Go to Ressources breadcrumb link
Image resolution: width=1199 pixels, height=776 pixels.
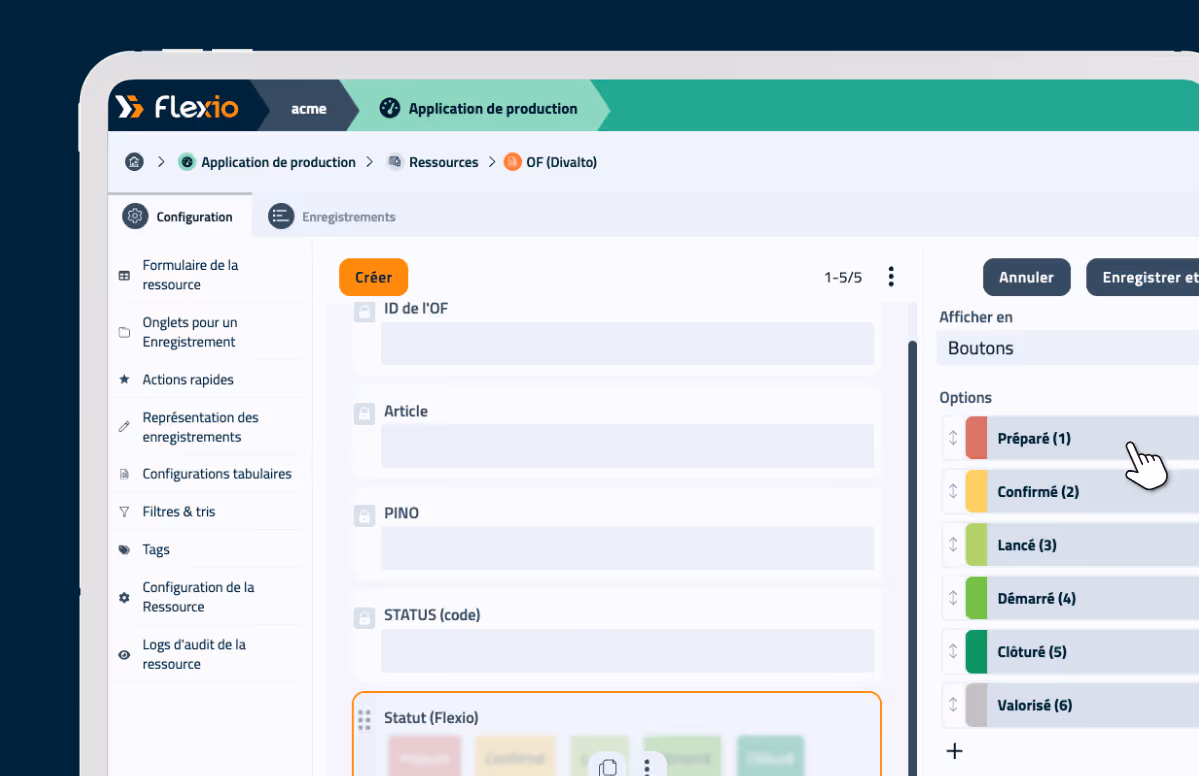[x=444, y=162]
